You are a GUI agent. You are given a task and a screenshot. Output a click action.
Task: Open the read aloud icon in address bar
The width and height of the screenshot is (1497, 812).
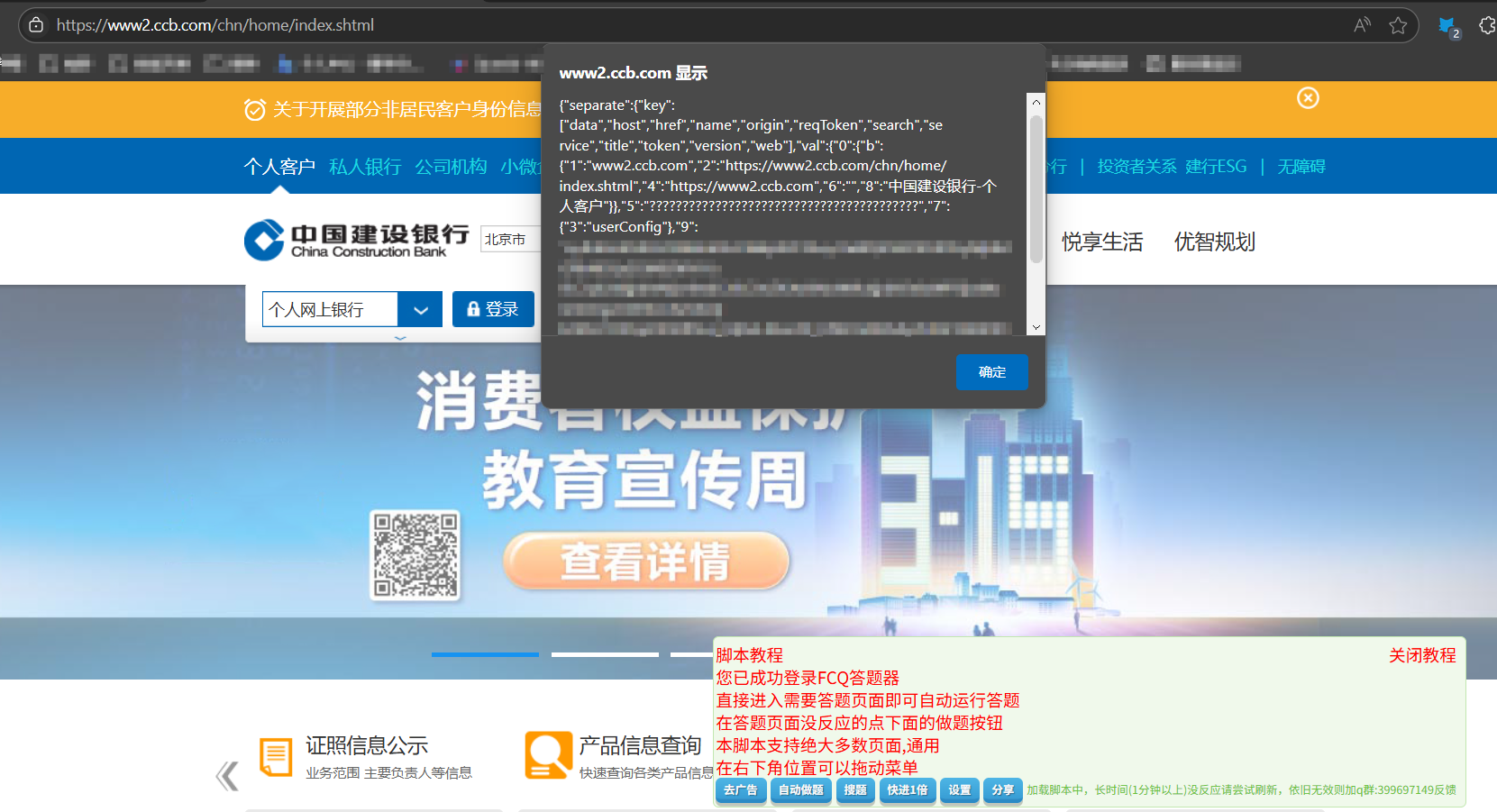tap(1362, 25)
